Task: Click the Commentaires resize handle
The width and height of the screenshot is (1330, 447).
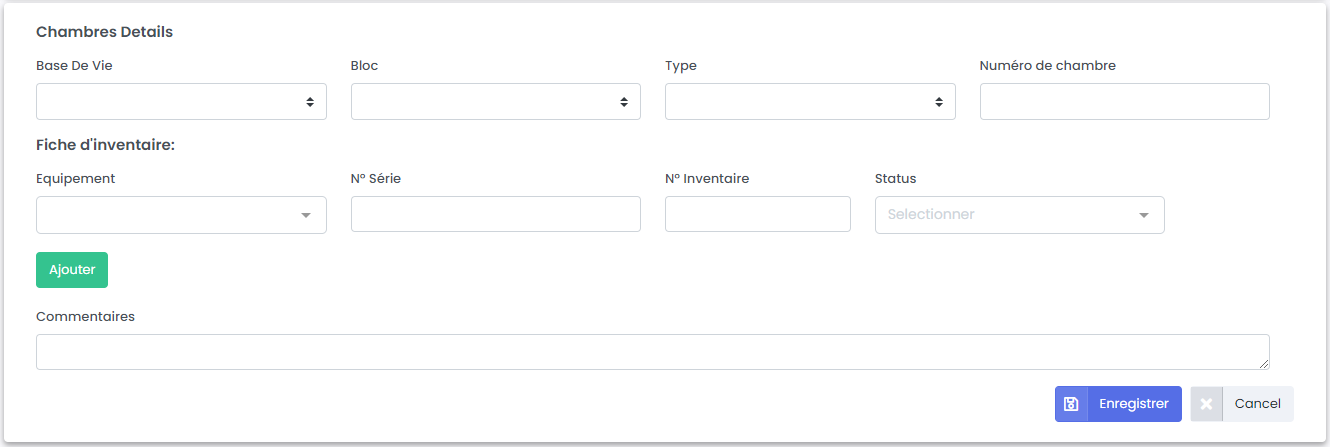Action: click(x=1264, y=364)
